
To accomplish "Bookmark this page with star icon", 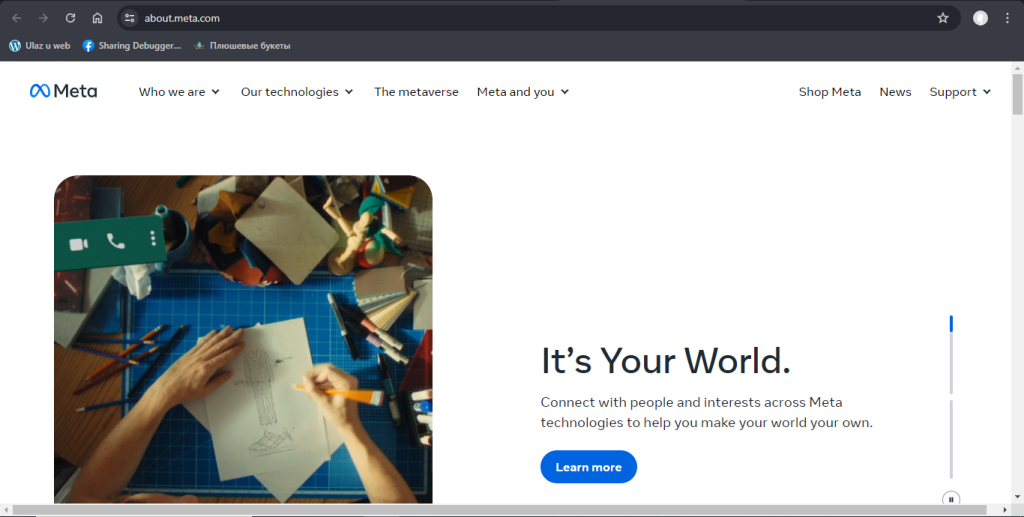I will (x=942, y=18).
